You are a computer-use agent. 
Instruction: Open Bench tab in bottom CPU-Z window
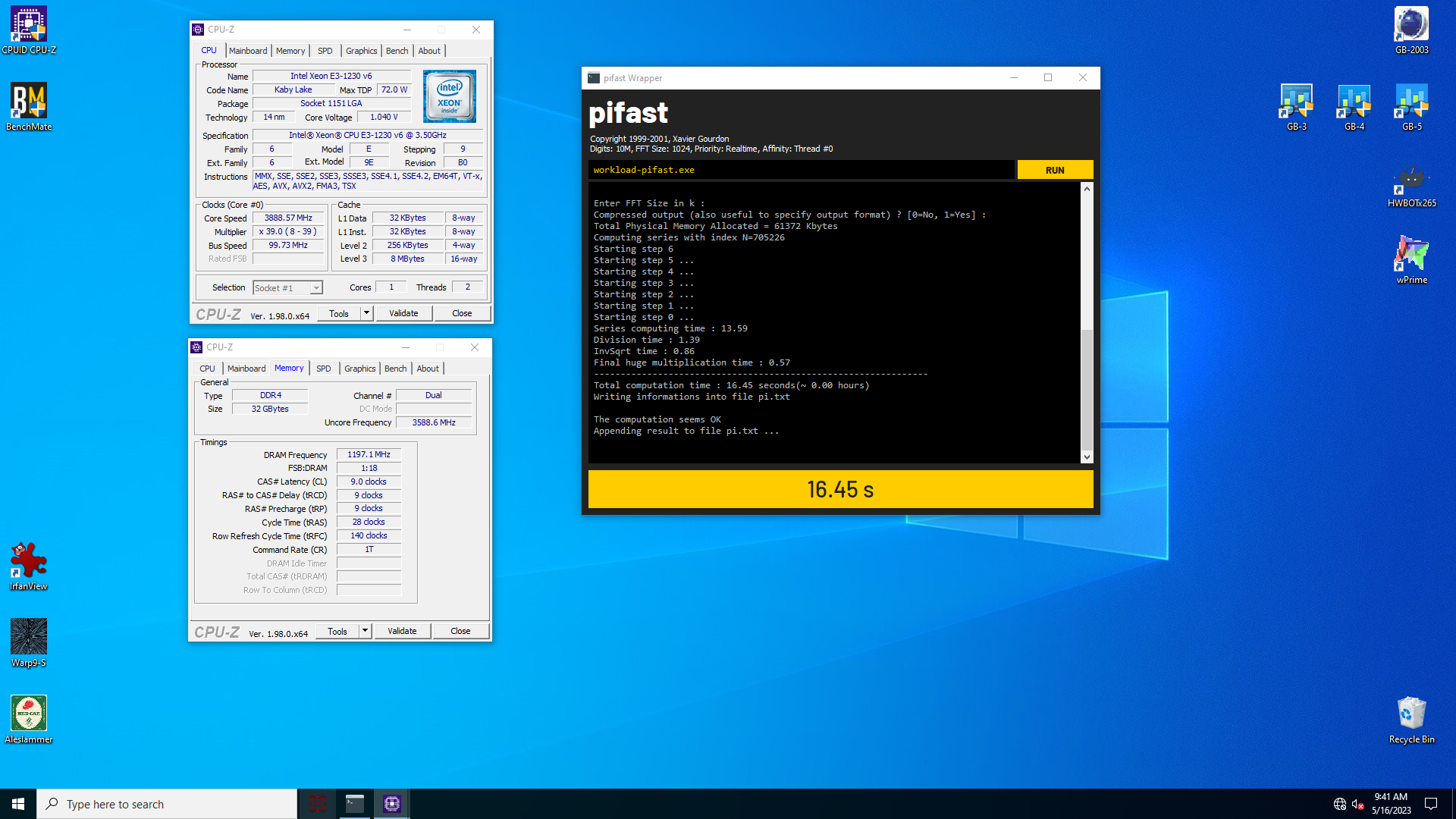[x=395, y=369]
